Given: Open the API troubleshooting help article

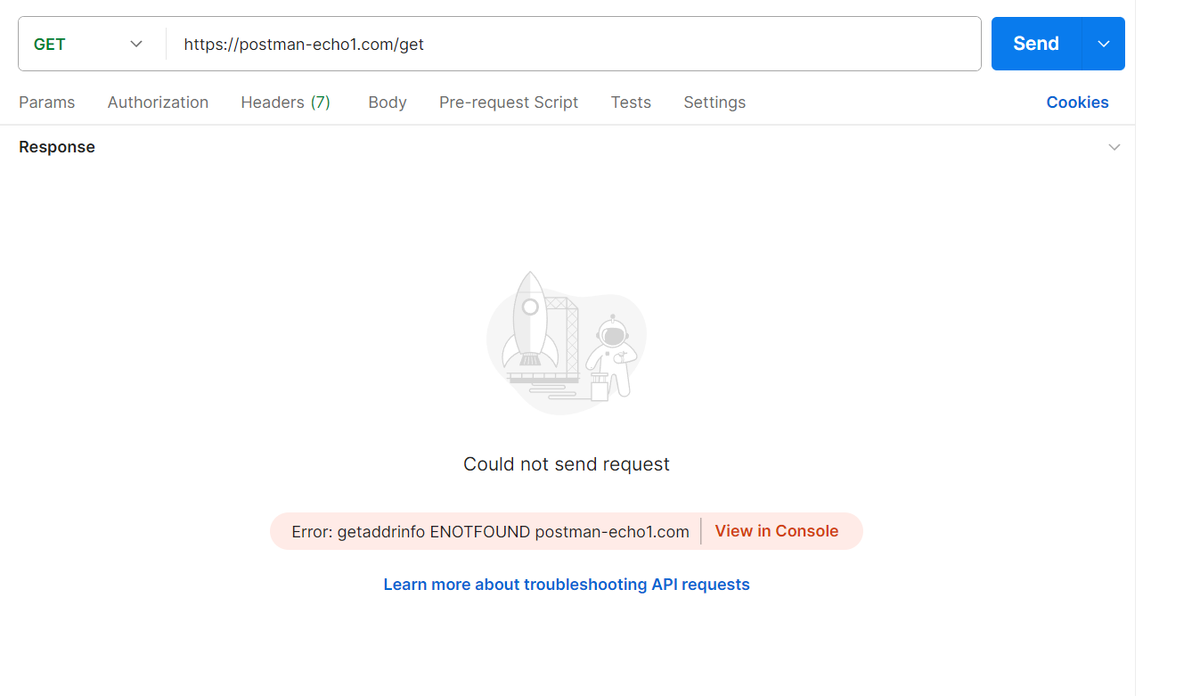Looking at the screenshot, I should click(x=566, y=584).
